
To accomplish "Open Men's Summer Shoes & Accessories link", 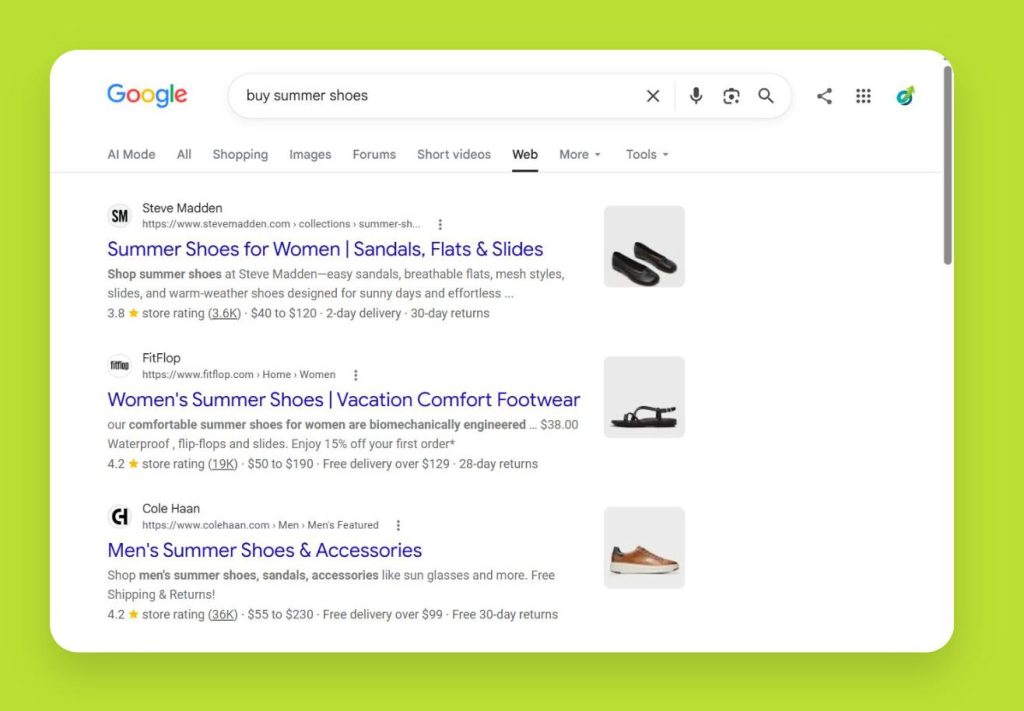I will coord(264,550).
